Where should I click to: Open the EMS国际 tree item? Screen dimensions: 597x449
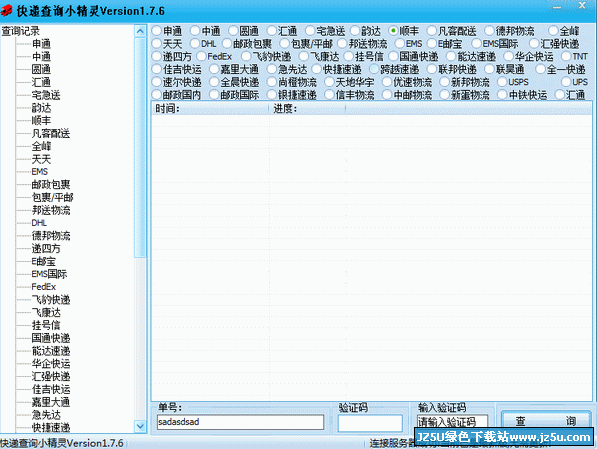pos(49,274)
